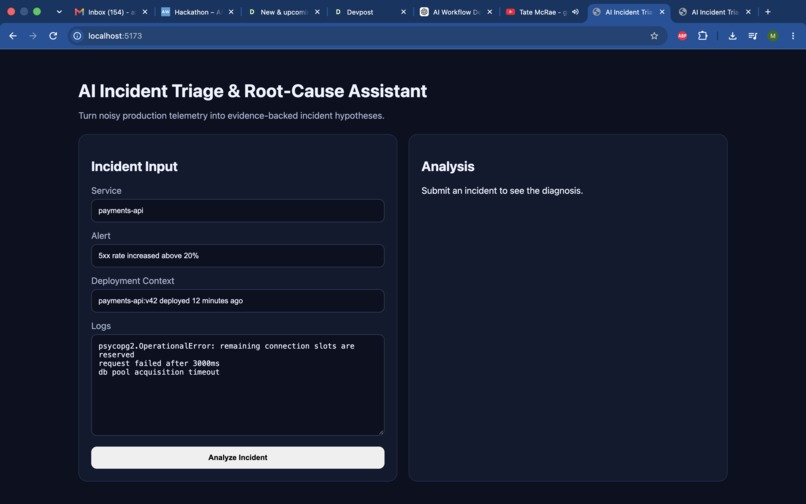The image size is (806, 504).
Task: Grab the Logs textarea resize handle
Action: [x=381, y=432]
